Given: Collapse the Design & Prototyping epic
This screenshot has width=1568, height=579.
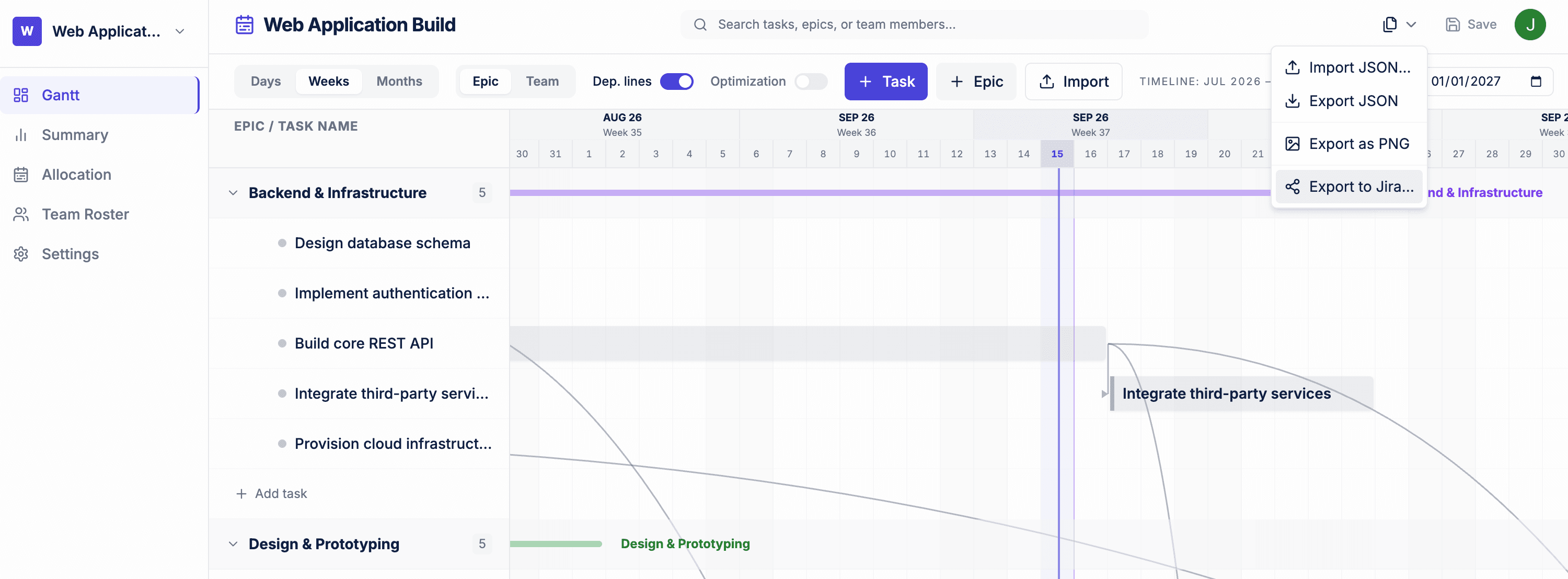Looking at the screenshot, I should 233,545.
